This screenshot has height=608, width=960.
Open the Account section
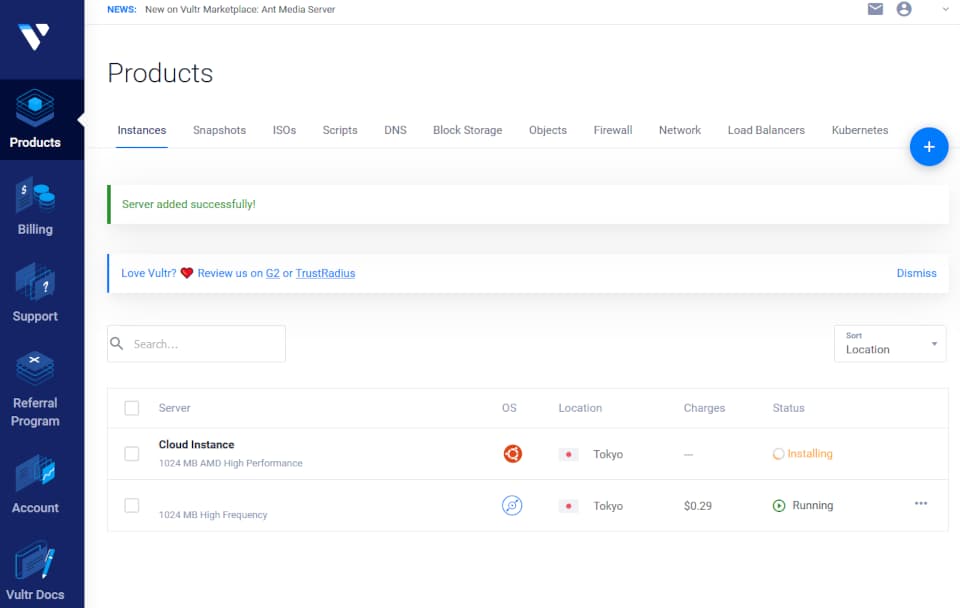[35, 485]
